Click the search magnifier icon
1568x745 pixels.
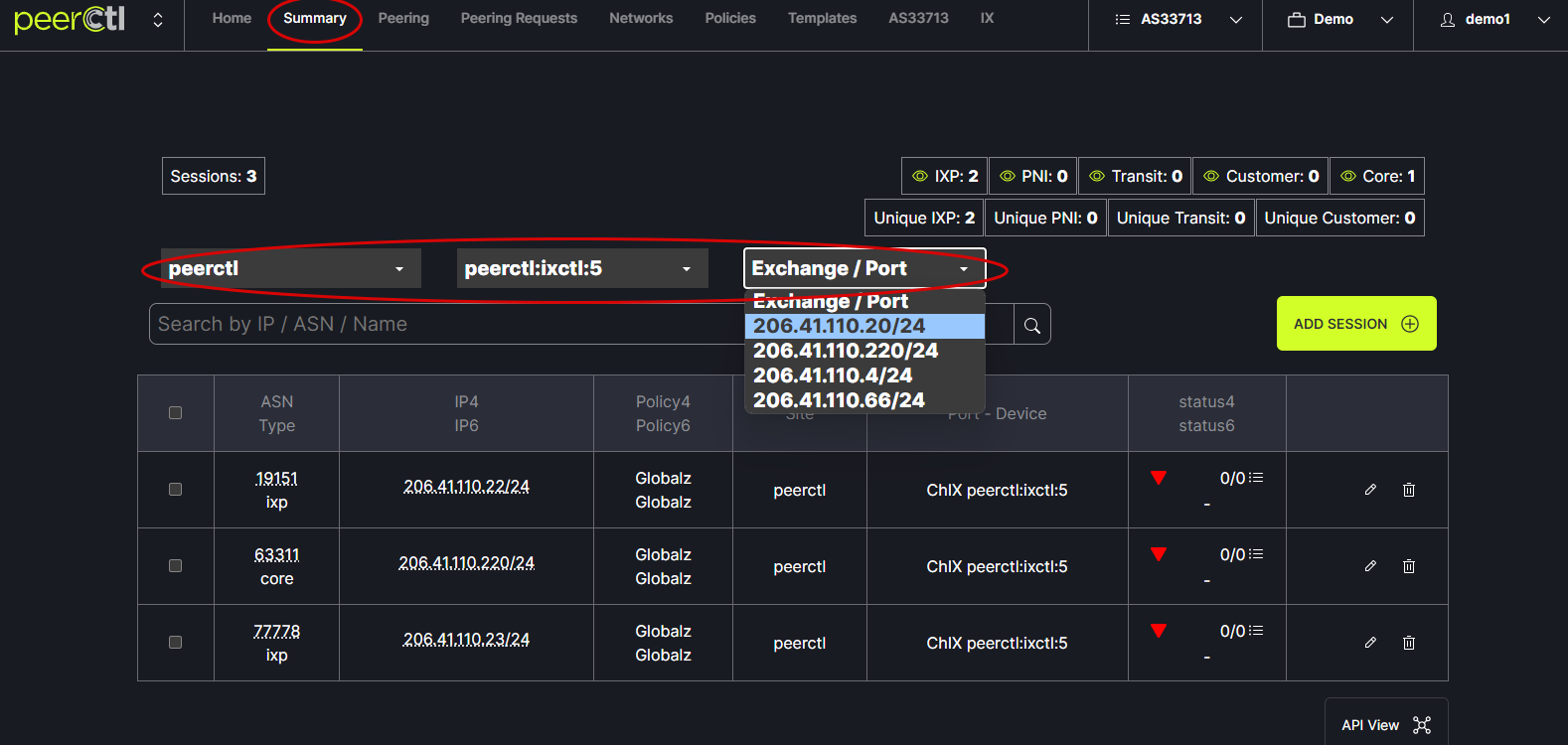pyautogui.click(x=1032, y=325)
